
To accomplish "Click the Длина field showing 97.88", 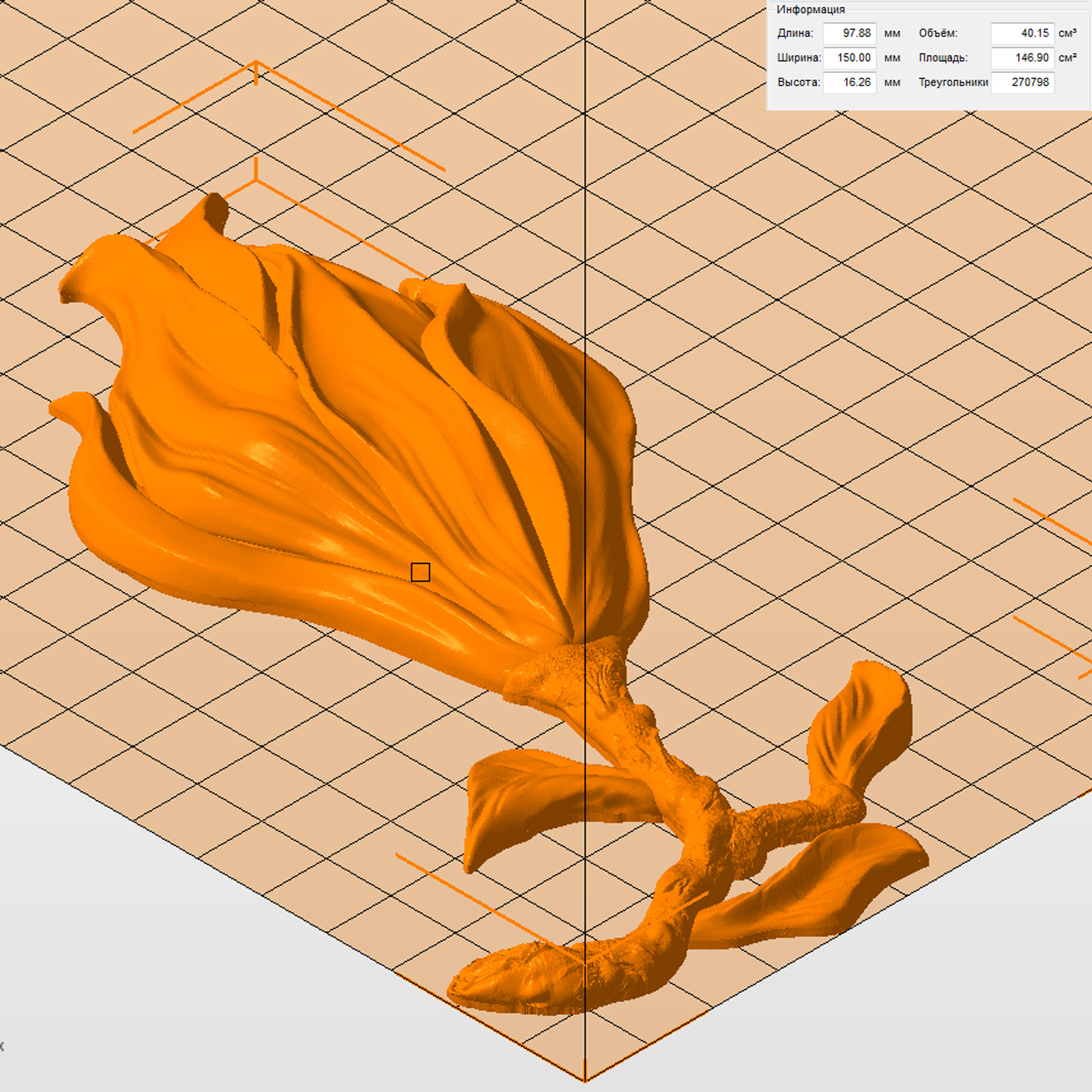I will pos(849,33).
